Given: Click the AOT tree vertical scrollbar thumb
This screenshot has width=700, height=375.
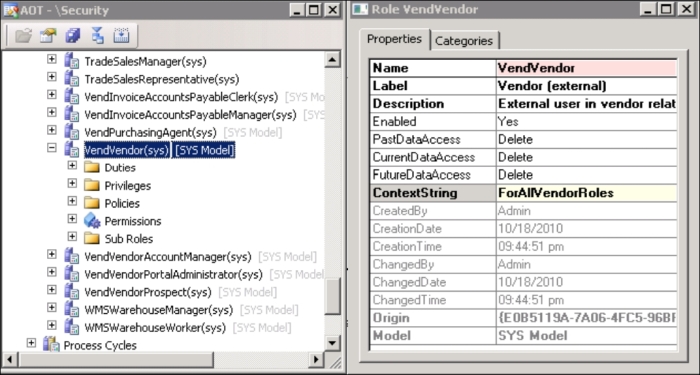Looking at the screenshot, I should coord(333,296).
